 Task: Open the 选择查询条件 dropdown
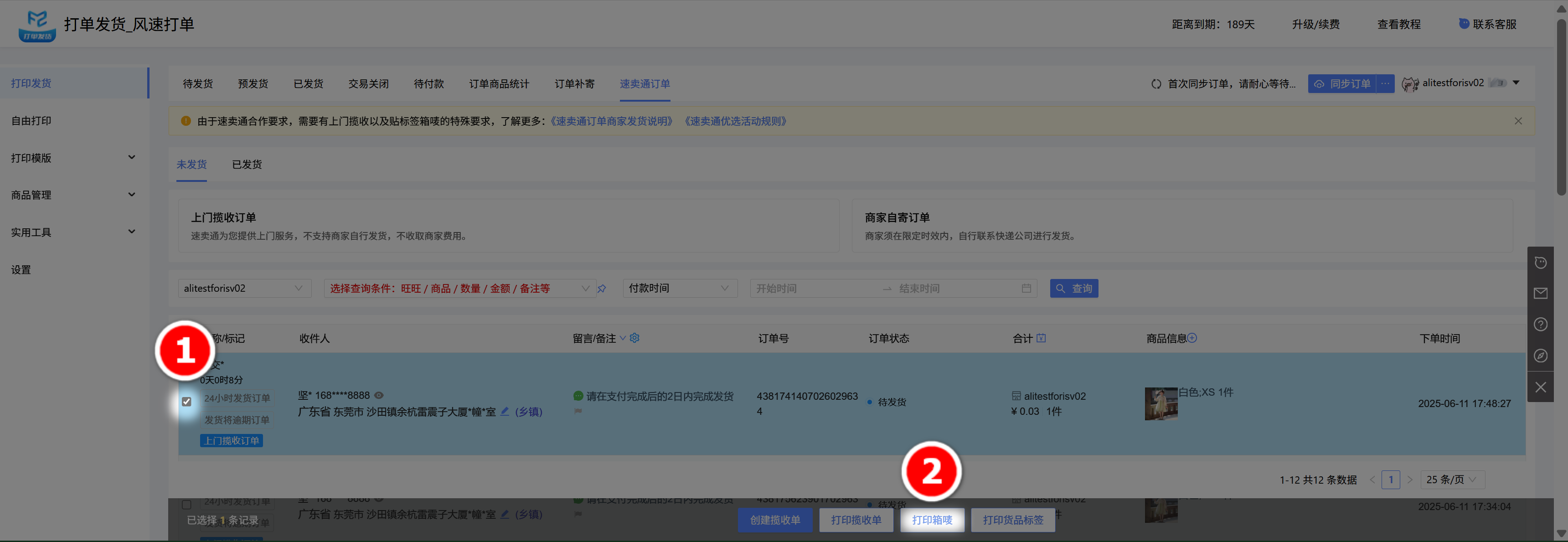point(459,289)
